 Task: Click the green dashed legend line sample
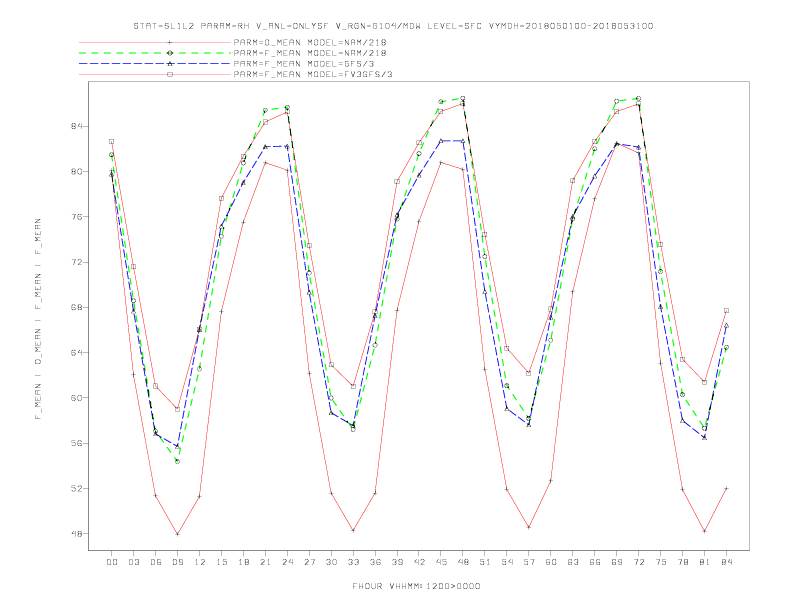[155, 53]
